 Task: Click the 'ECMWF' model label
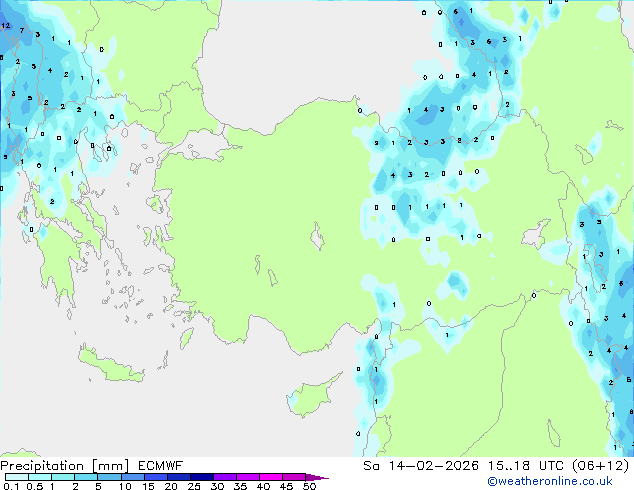click(160, 466)
